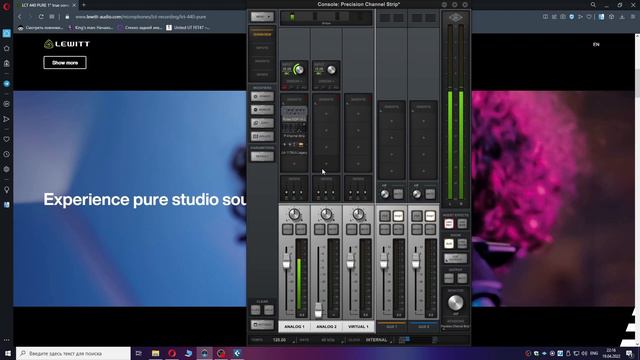Click the monitor level knob
This screenshot has height=360, width=640.
[455, 302]
